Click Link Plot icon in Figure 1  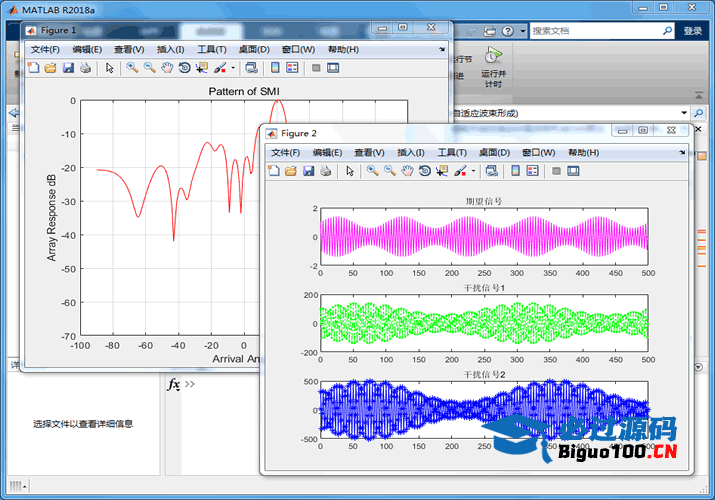click(x=251, y=68)
